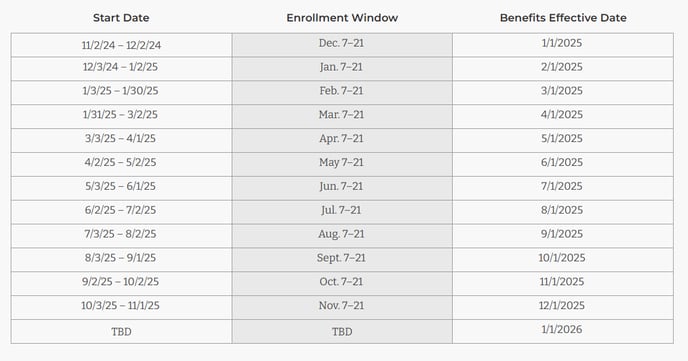Select the 9/2/25 – 10/2/25 start date cell
The image size is (688, 361).
(x=122, y=283)
